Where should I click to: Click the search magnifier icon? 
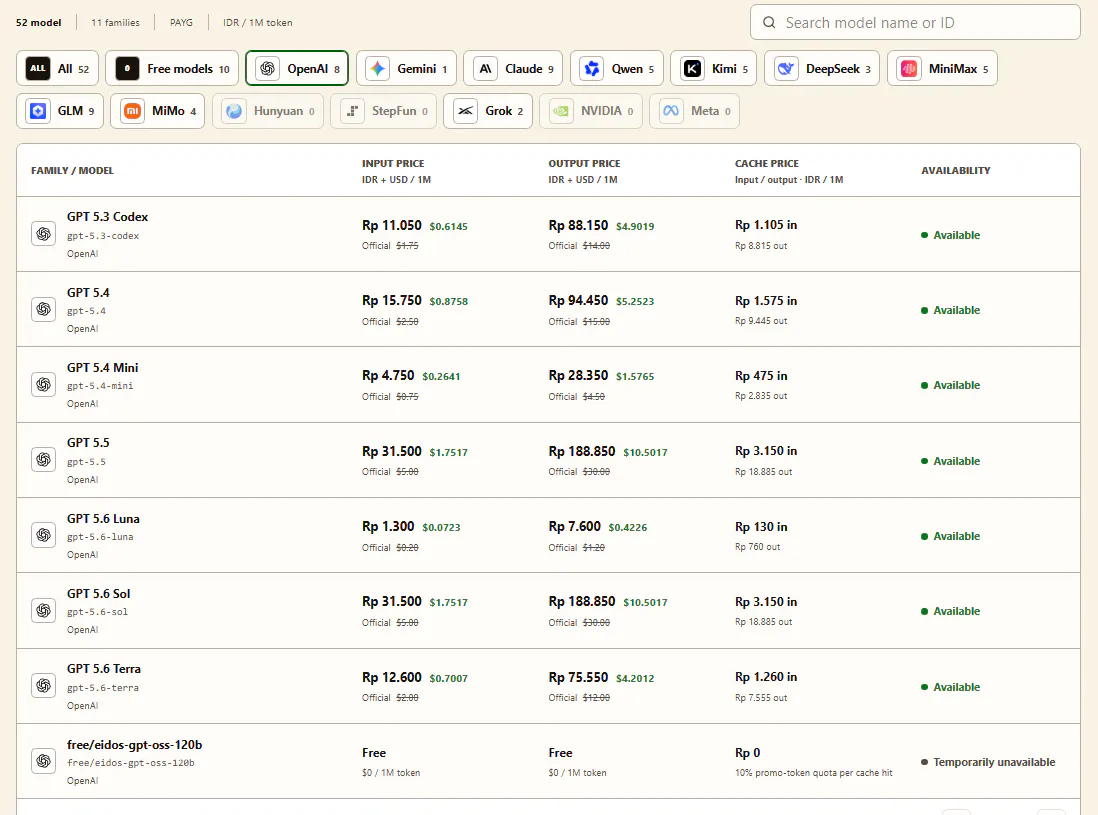click(769, 22)
